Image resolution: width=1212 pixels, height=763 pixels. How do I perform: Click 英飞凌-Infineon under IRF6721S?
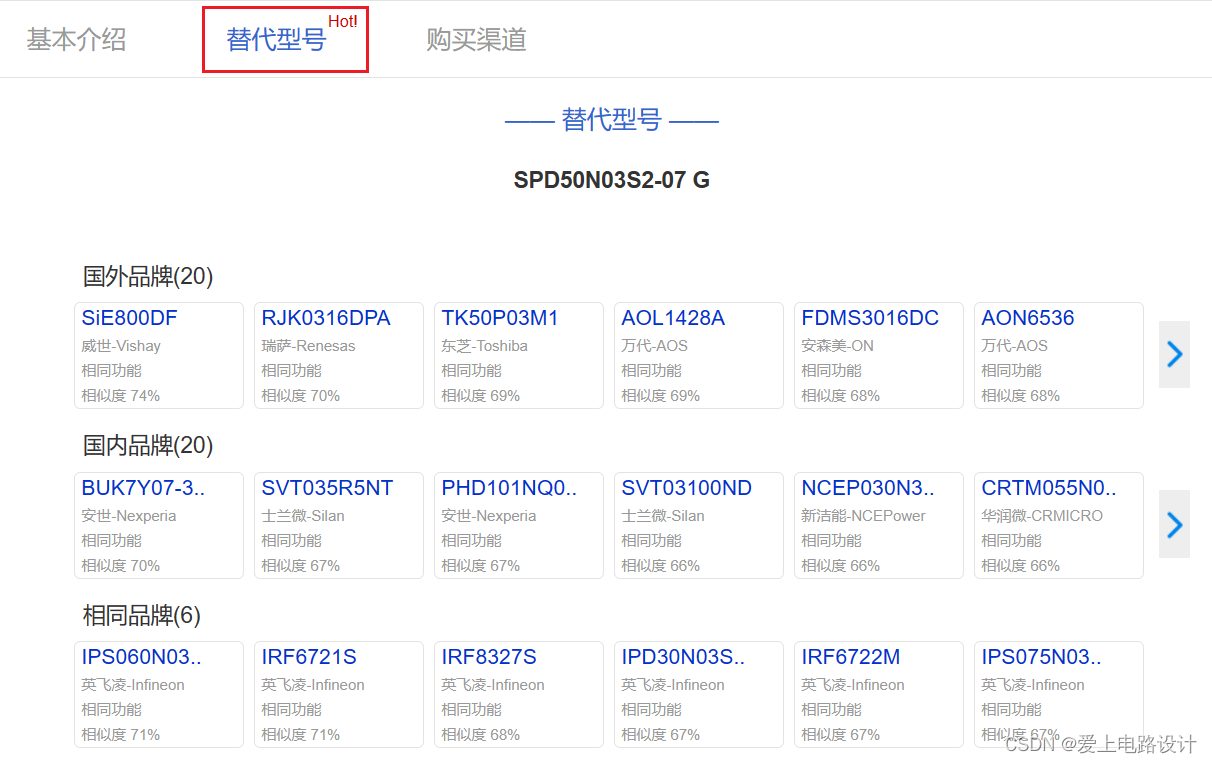[x=313, y=685]
